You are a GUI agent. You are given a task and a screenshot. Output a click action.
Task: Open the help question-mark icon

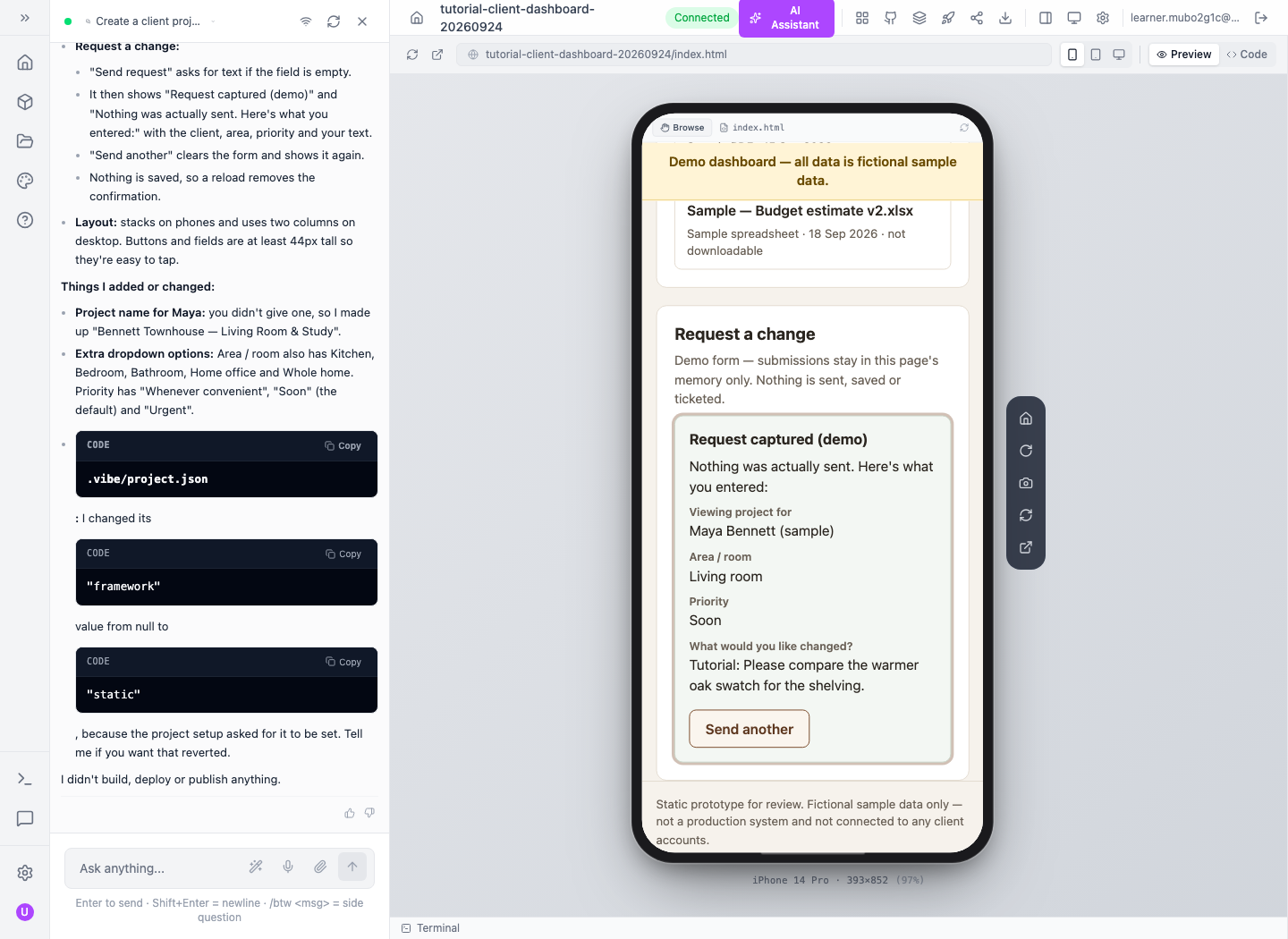pyautogui.click(x=25, y=220)
